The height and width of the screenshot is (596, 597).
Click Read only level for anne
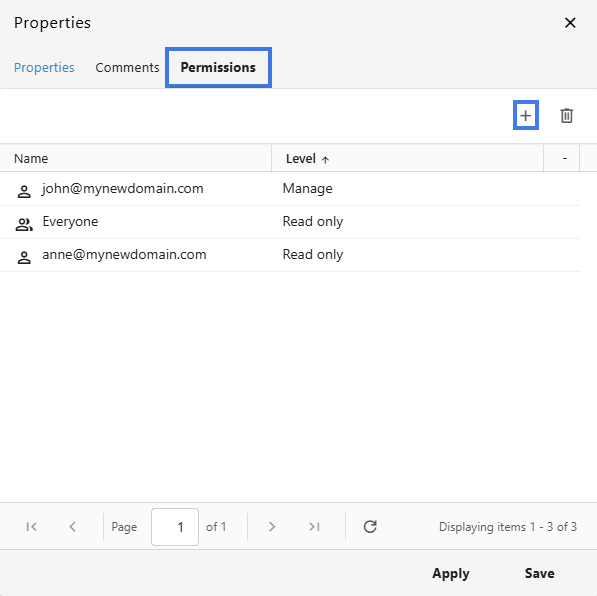click(313, 254)
